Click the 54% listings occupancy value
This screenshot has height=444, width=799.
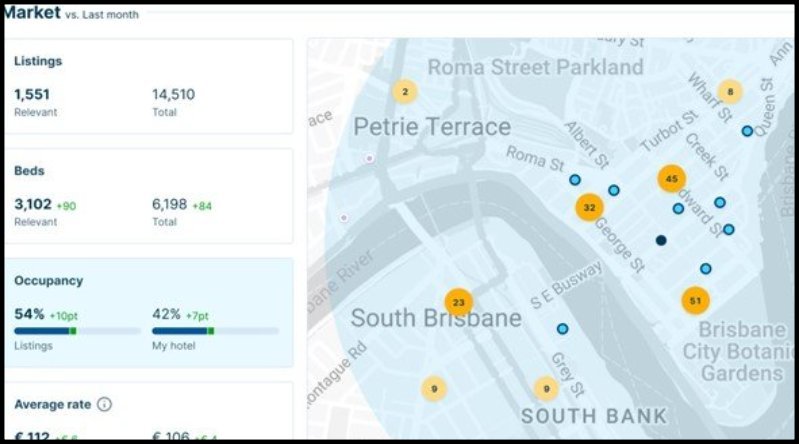click(x=29, y=314)
